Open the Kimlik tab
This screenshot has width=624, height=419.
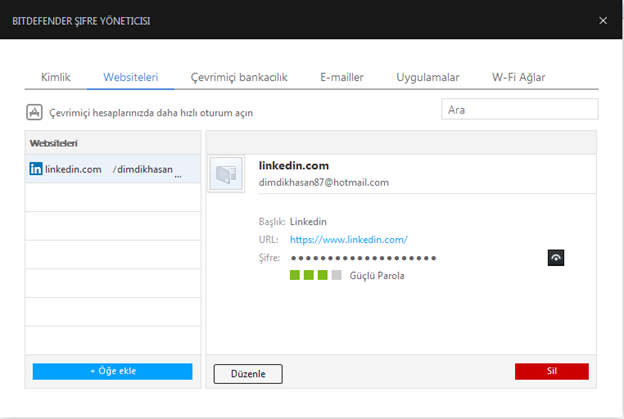click(x=56, y=77)
